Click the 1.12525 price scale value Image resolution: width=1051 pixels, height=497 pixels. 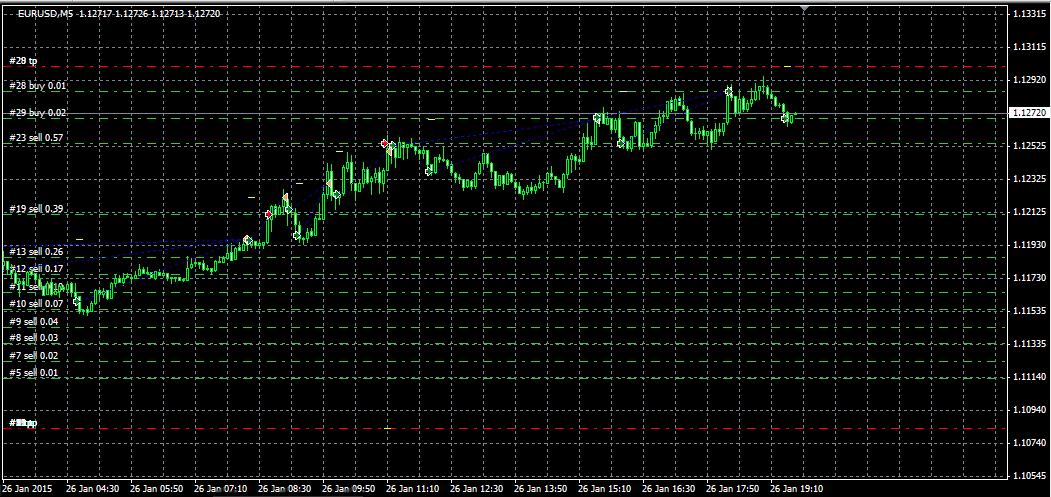coord(1028,146)
